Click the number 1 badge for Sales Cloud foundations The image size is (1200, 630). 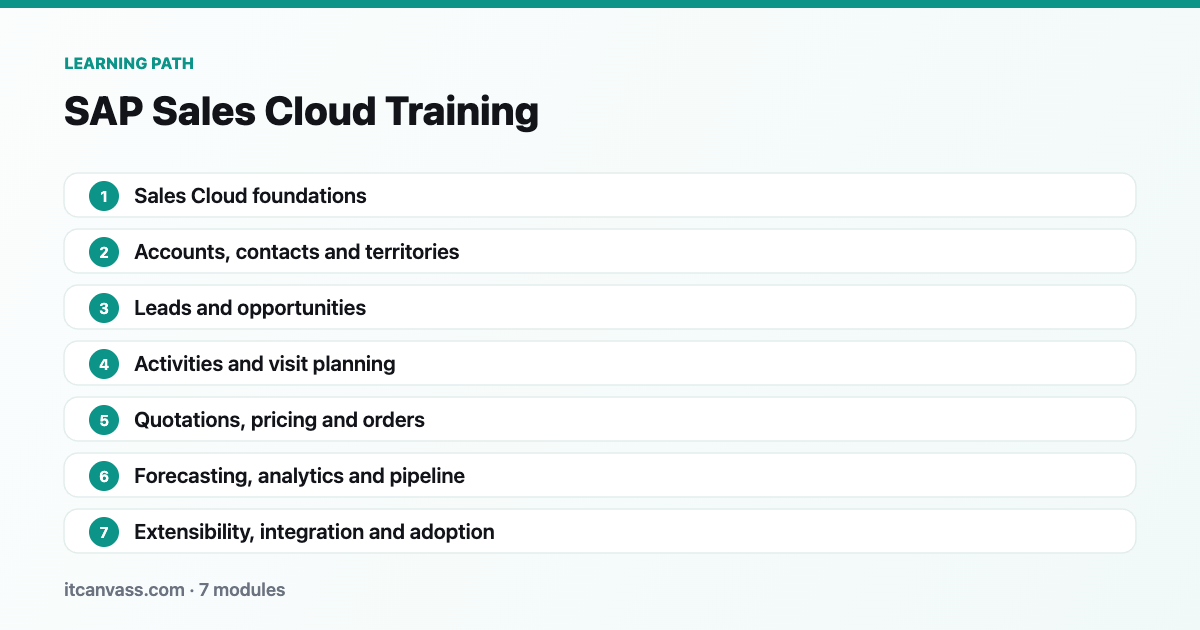pos(104,196)
